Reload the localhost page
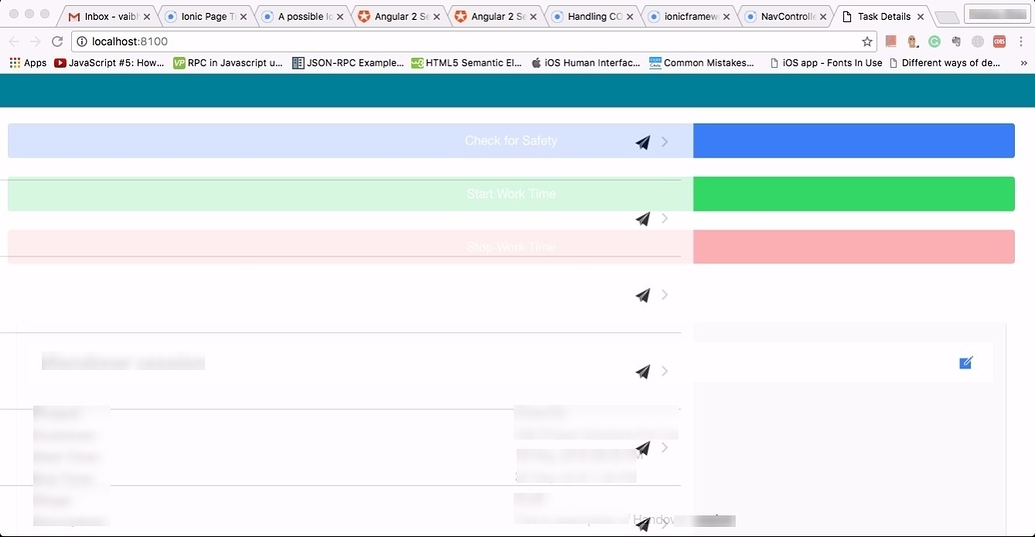The height and width of the screenshot is (537, 1035). [57, 42]
